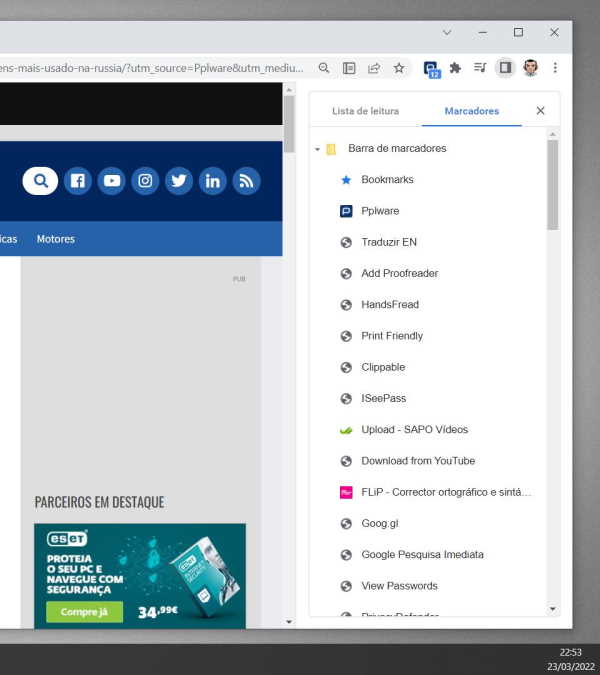Viewport: 600px width, 675px height.
Task: Click the web page vertical scrollbar thumb
Action: [x=289, y=124]
